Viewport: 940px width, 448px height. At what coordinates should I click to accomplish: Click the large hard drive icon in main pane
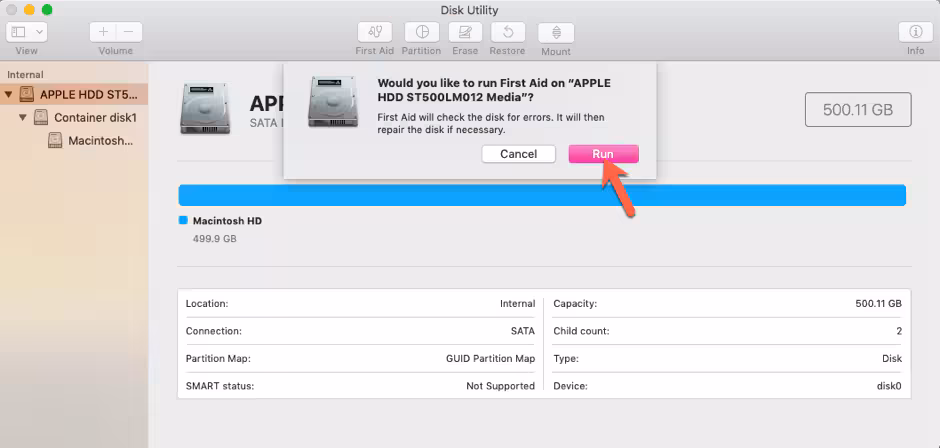(x=204, y=109)
